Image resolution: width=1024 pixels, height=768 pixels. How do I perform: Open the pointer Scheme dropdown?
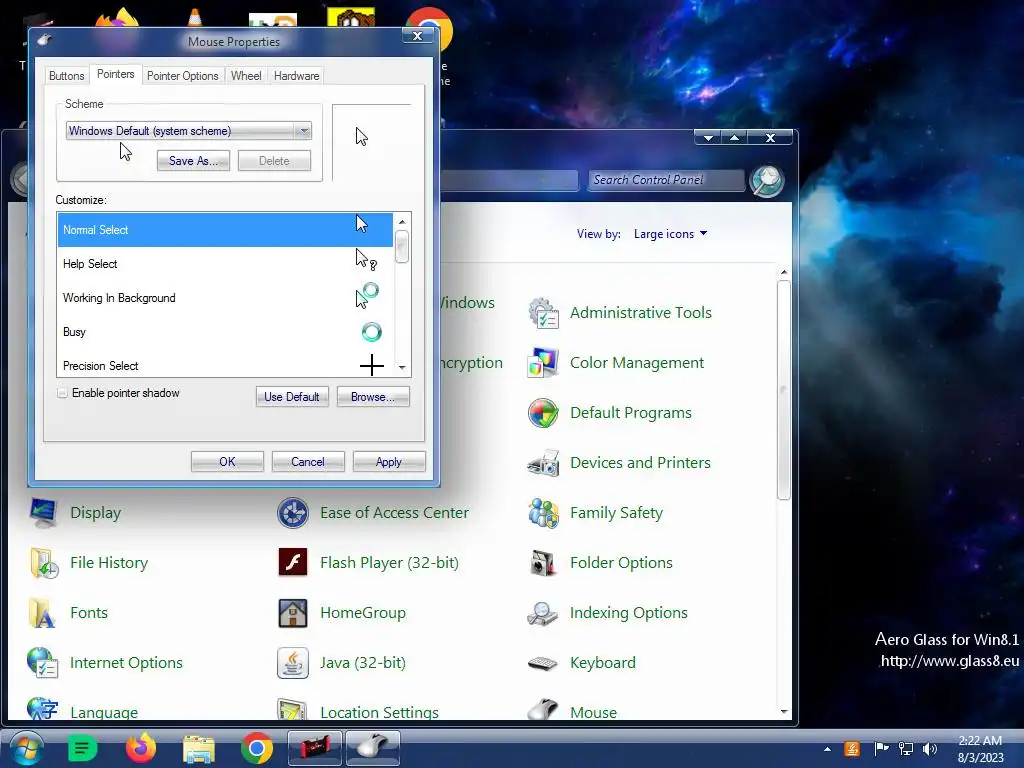click(x=188, y=131)
